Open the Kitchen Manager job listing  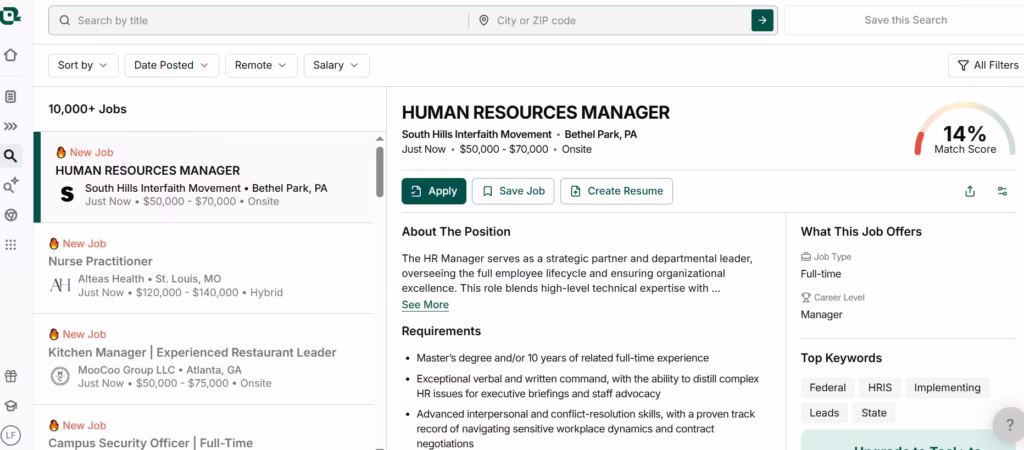tap(204, 359)
